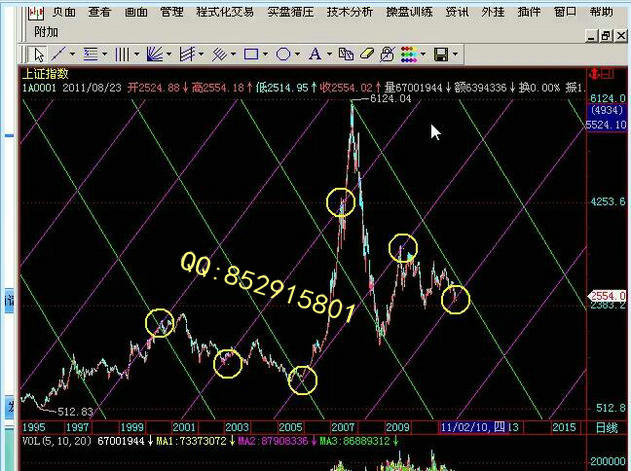This screenshot has height=471, width=631.
Task: Select the rectangle drawing tool
Action: 251,54
